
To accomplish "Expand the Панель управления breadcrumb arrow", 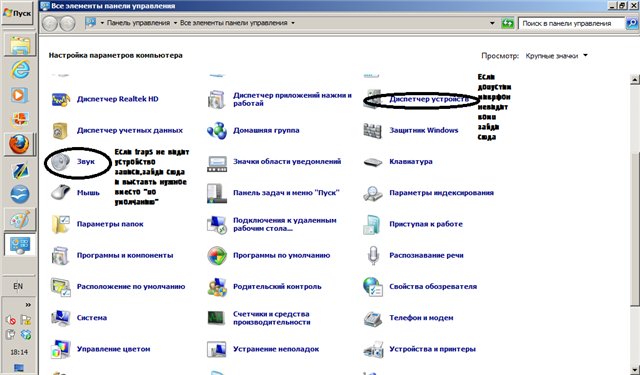I will click(176, 23).
